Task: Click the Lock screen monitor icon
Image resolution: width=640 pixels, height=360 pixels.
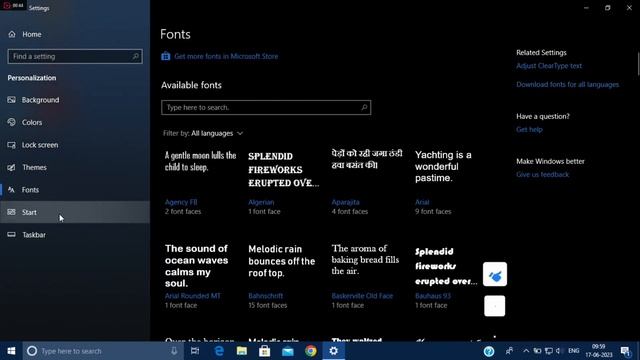Action: click(11, 145)
